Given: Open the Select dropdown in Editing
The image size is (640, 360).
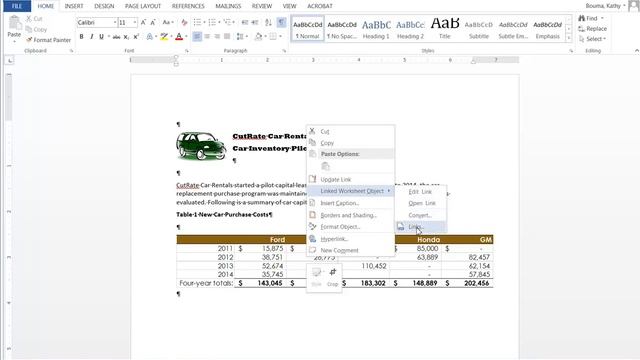Looking at the screenshot, I should click(596, 39).
